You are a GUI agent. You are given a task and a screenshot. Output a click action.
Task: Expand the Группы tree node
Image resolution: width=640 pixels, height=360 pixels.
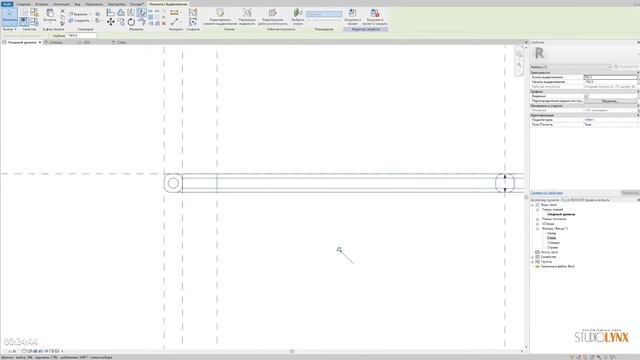coord(533,262)
